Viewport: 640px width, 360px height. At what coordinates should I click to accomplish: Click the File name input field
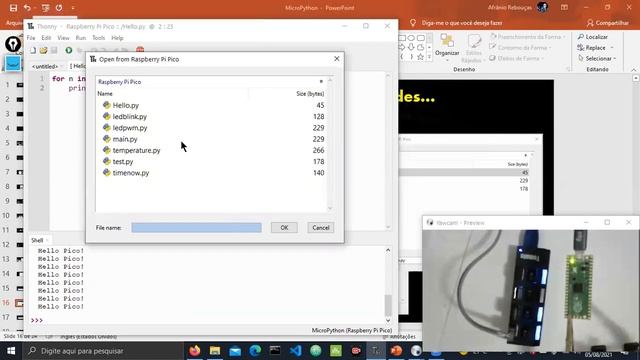point(196,228)
